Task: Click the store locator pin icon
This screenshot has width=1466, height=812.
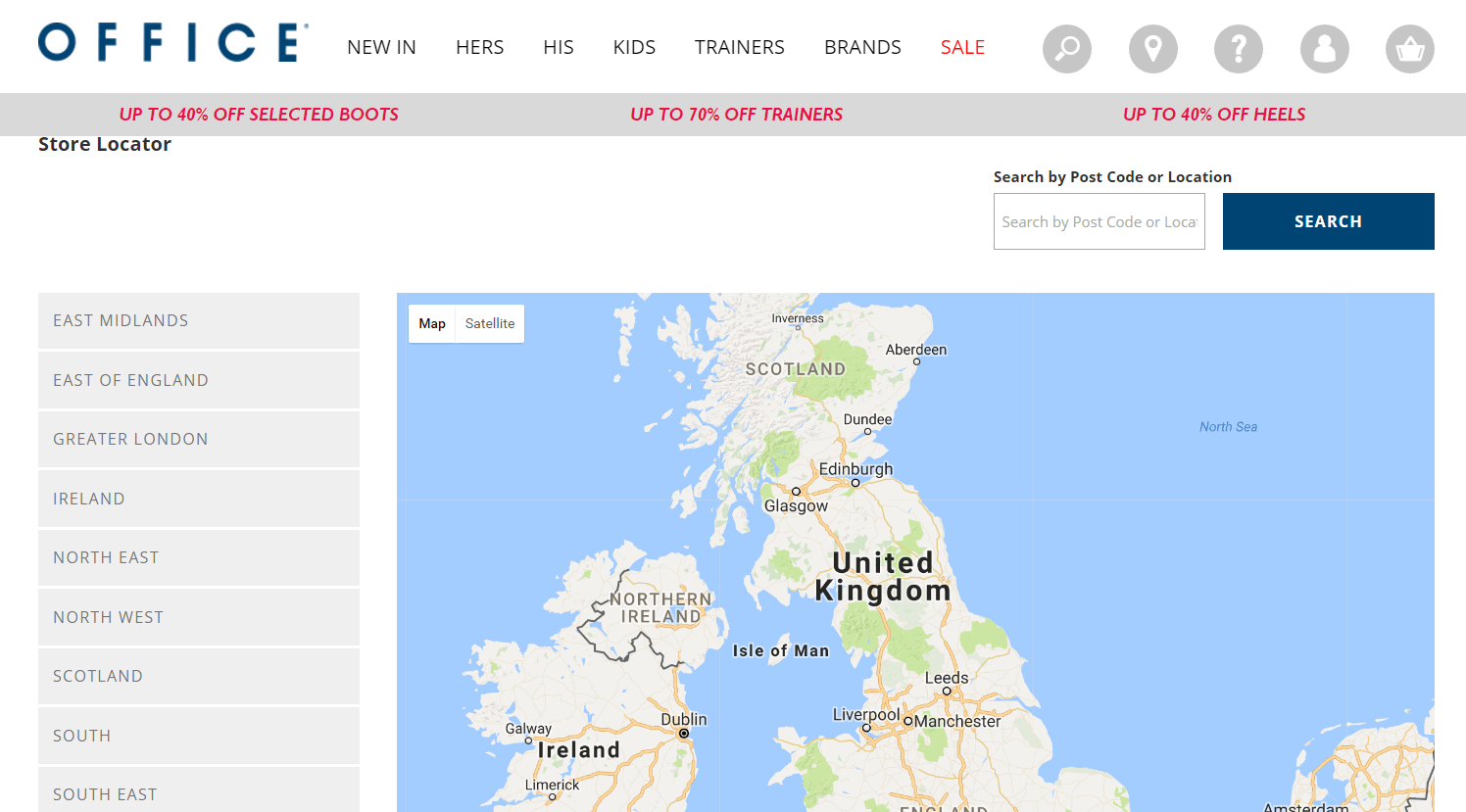Action: pos(1152,48)
